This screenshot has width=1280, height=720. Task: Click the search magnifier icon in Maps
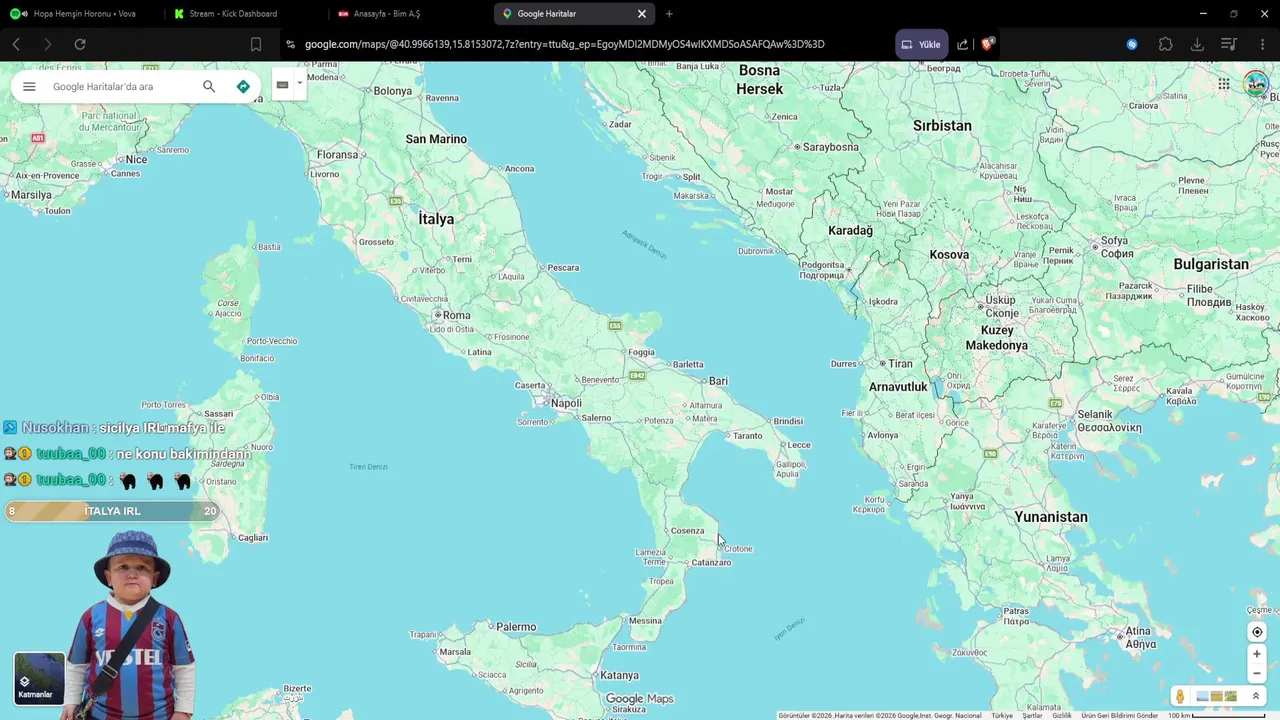209,87
